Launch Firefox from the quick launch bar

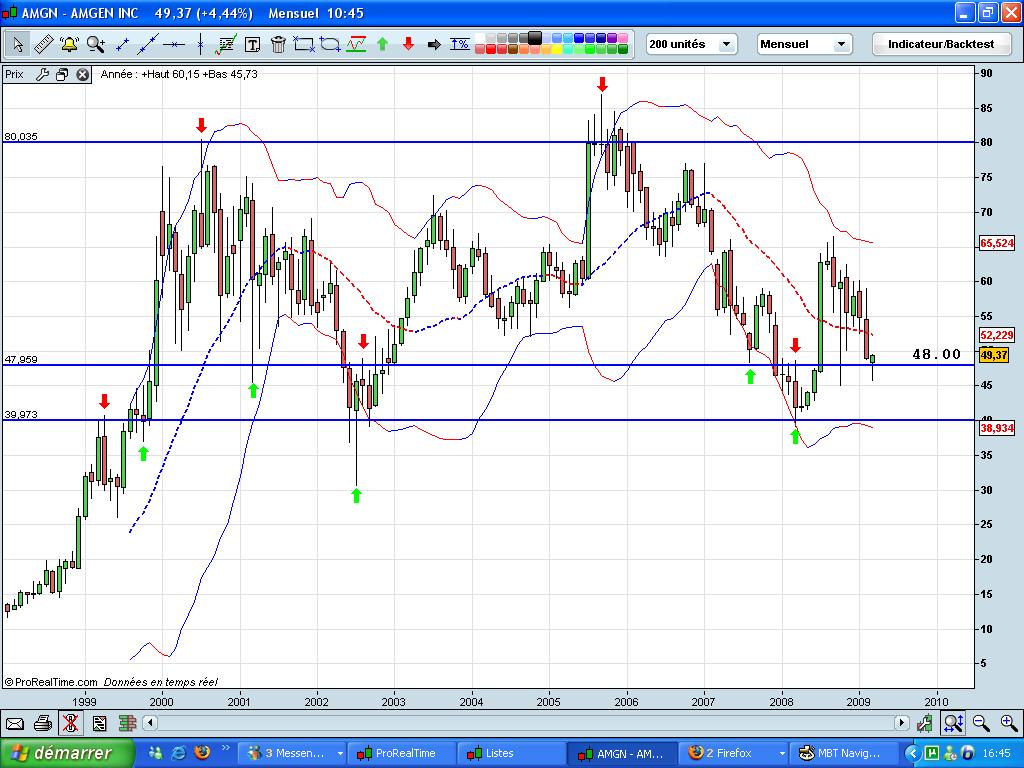pyautogui.click(x=202, y=752)
